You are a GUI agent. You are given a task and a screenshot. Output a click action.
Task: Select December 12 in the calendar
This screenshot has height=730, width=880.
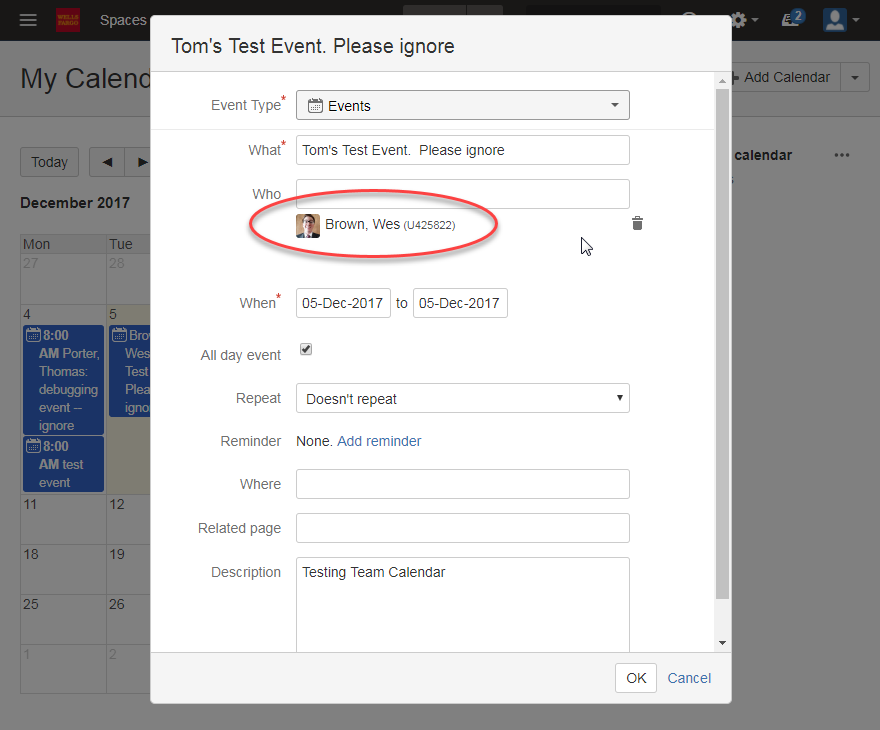[x=129, y=519]
